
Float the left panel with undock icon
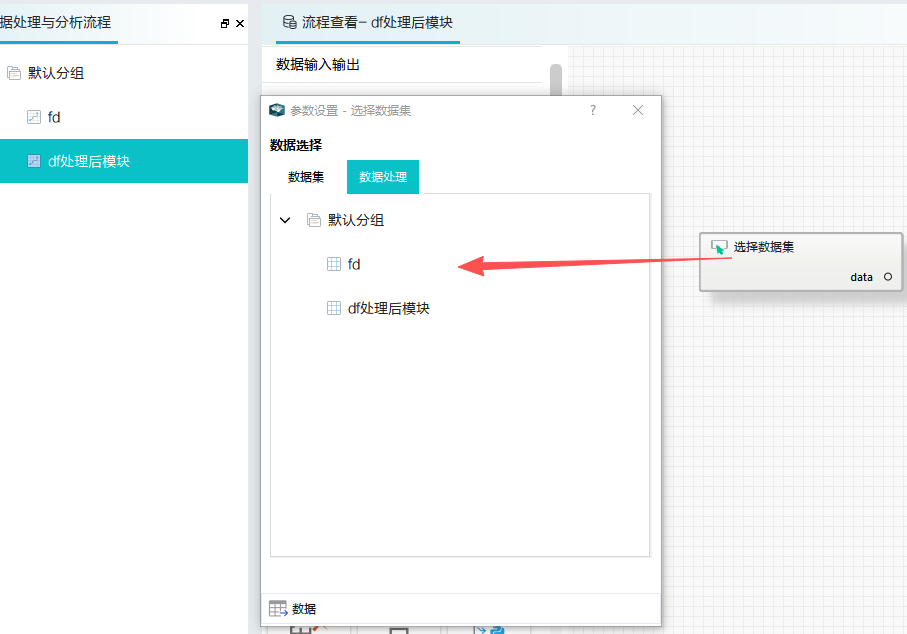pyautogui.click(x=225, y=23)
